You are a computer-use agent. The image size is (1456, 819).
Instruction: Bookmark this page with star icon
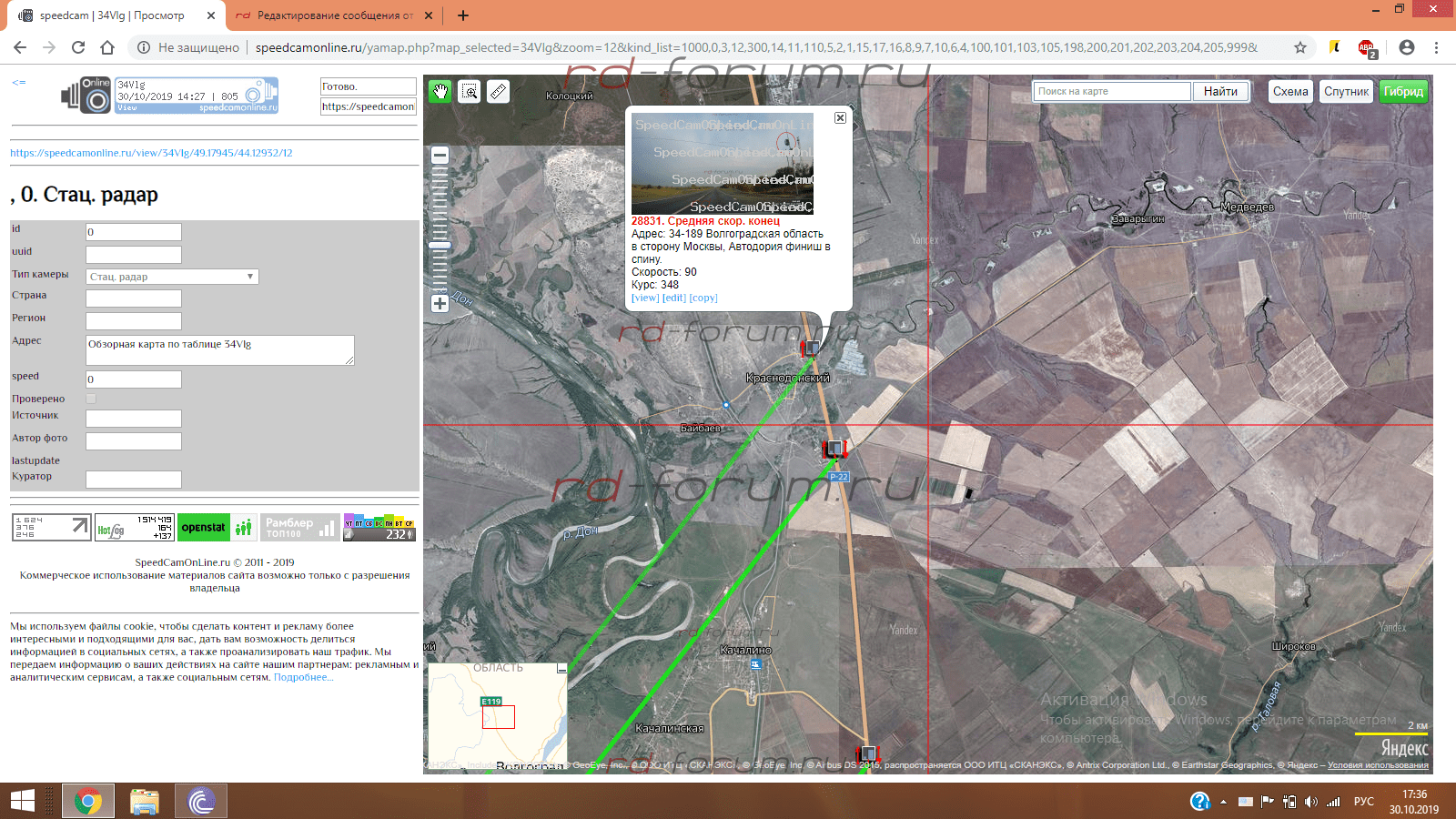point(1300,47)
